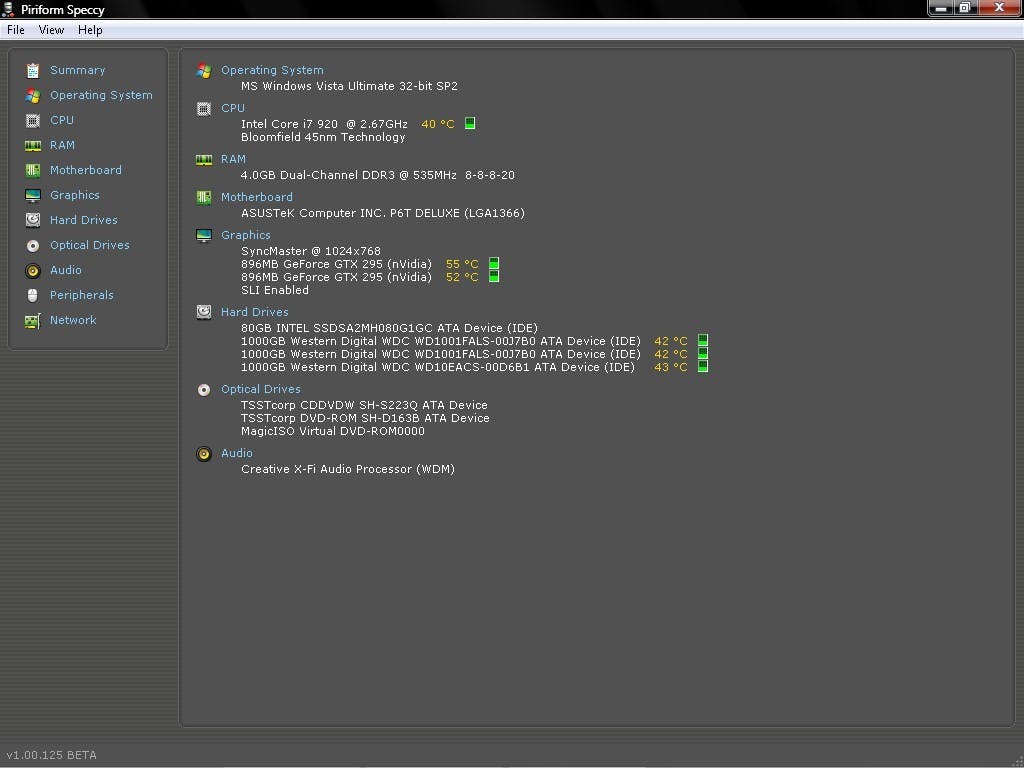
Task: Open the File menu
Action: coord(16,30)
